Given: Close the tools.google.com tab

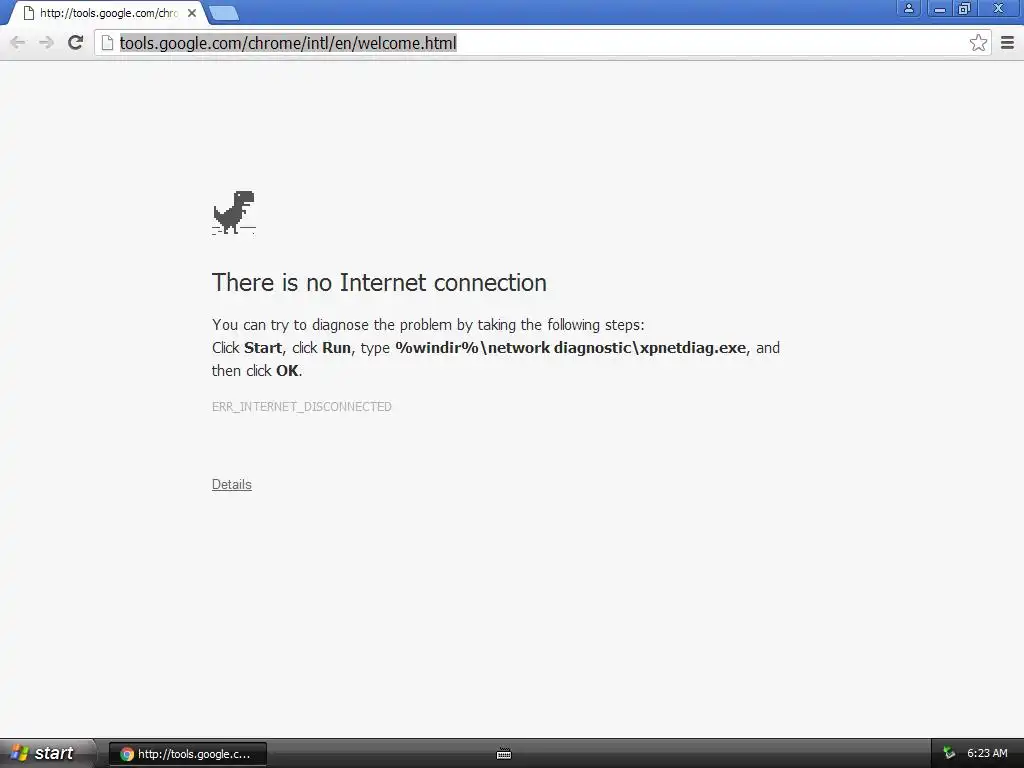Looking at the screenshot, I should pos(192,12).
